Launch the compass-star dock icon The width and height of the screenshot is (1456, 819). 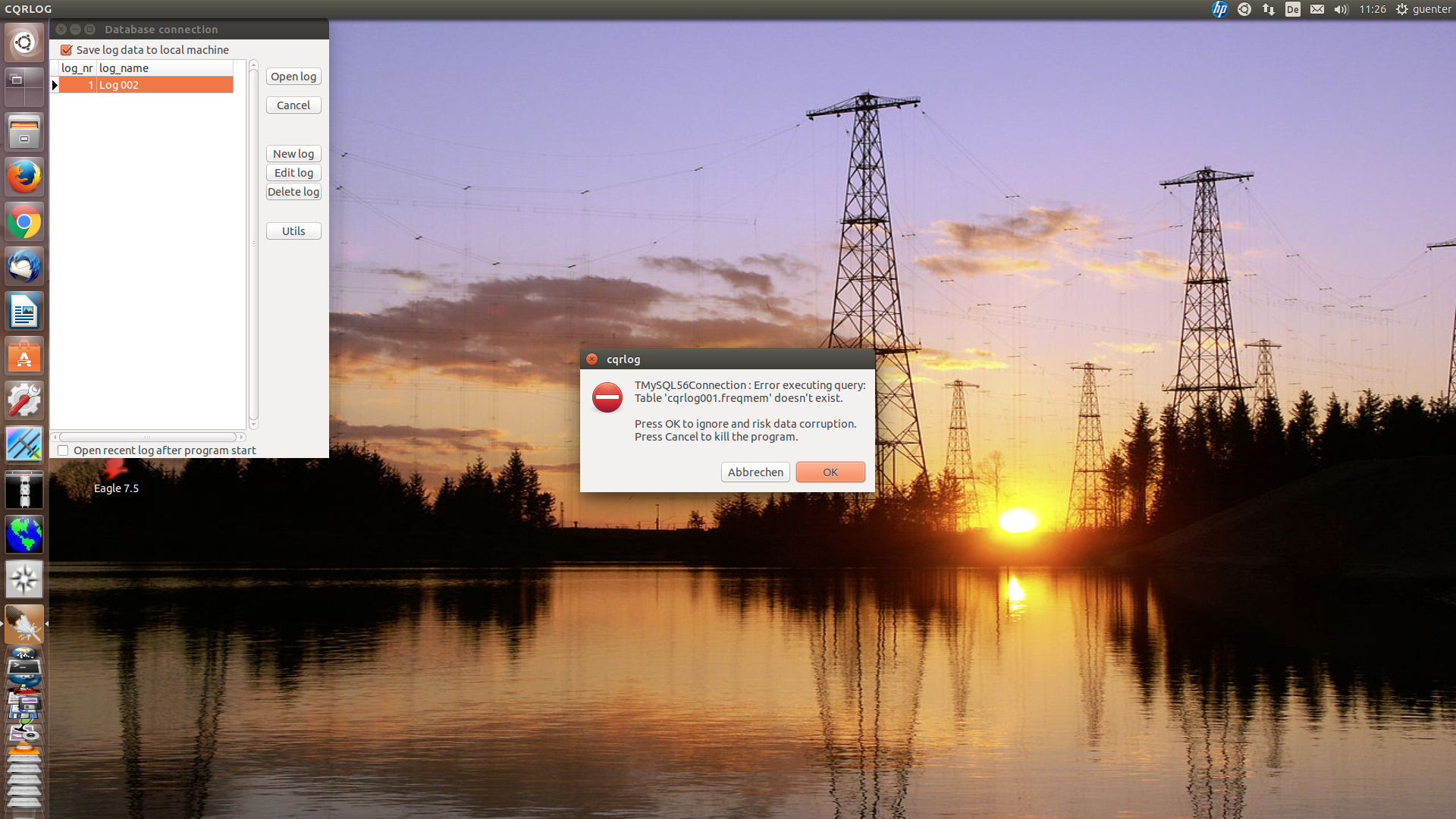pyautogui.click(x=24, y=580)
